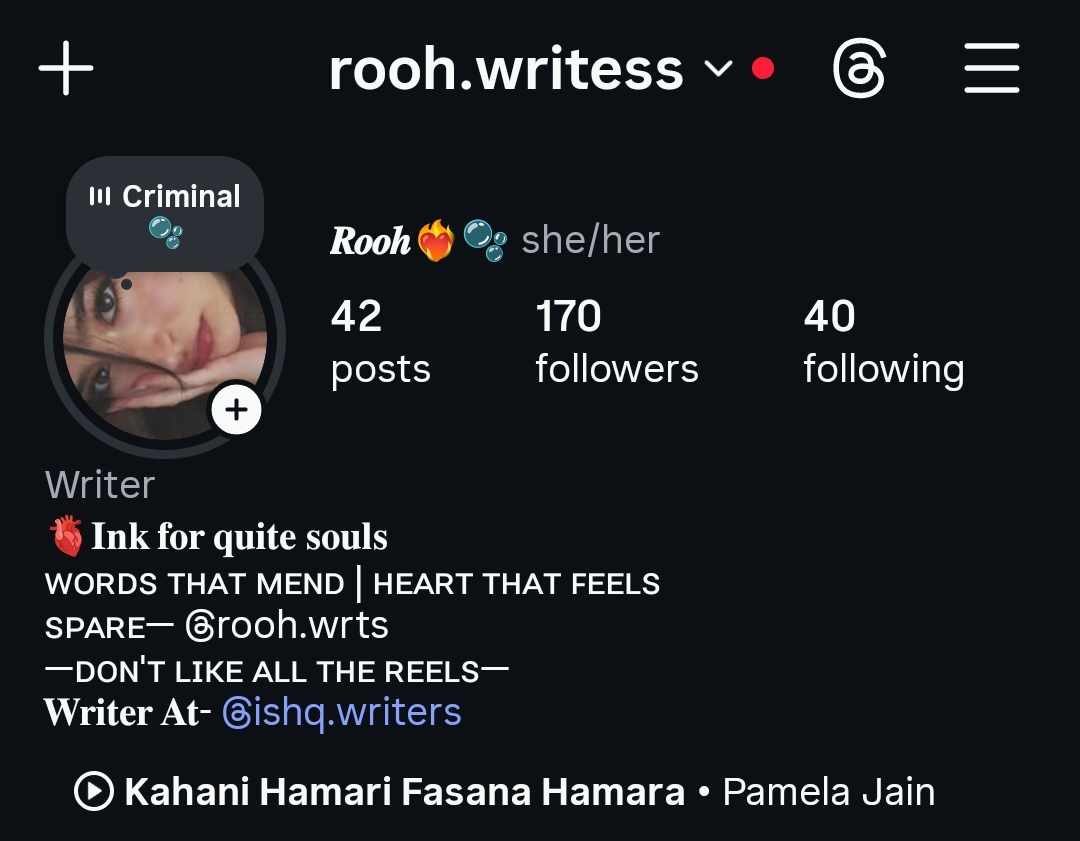The image size is (1080, 841).
Task: Open the Criminal note bubble
Action: pyautogui.click(x=165, y=212)
